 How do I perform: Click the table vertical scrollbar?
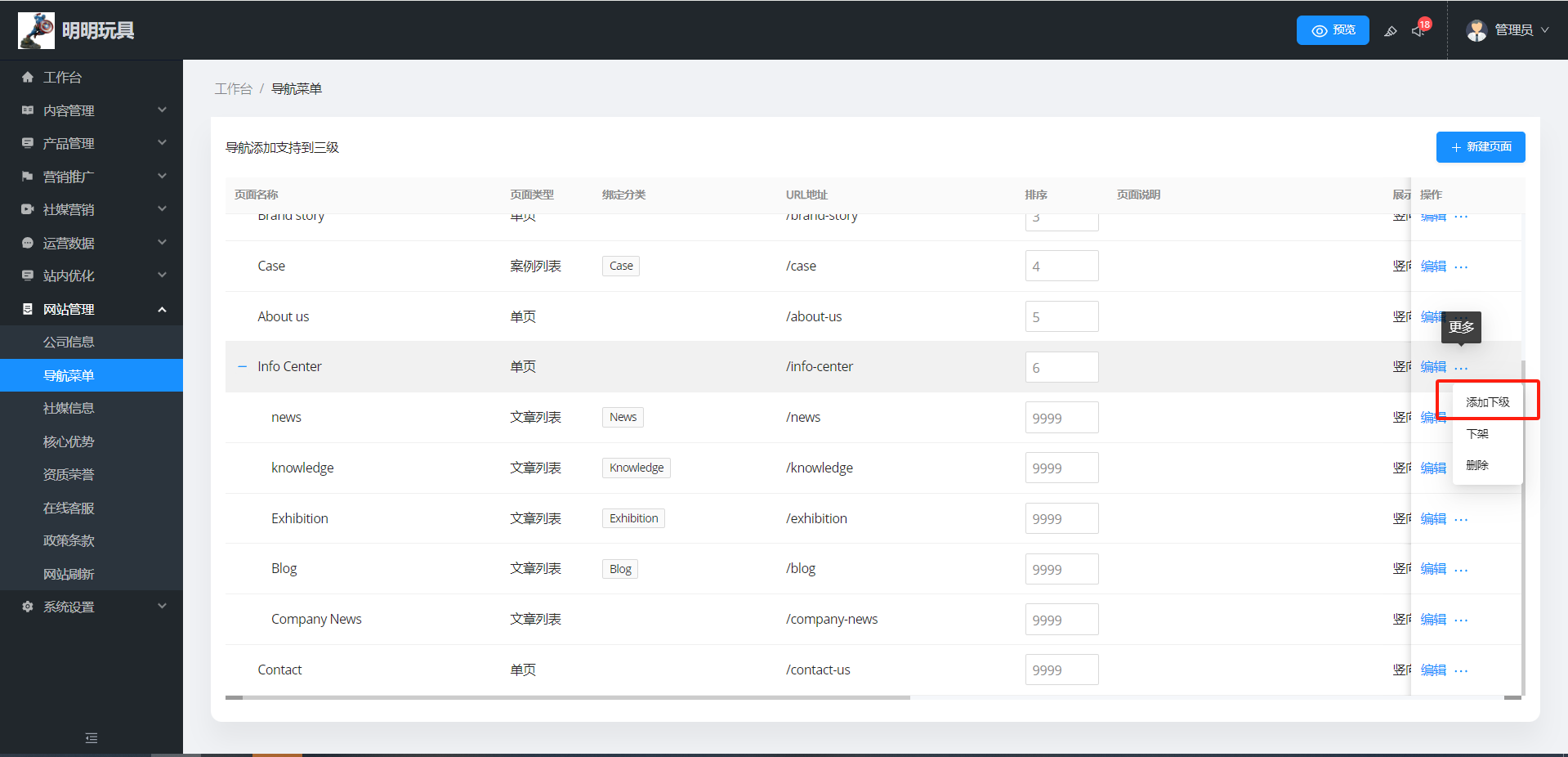(1522, 528)
